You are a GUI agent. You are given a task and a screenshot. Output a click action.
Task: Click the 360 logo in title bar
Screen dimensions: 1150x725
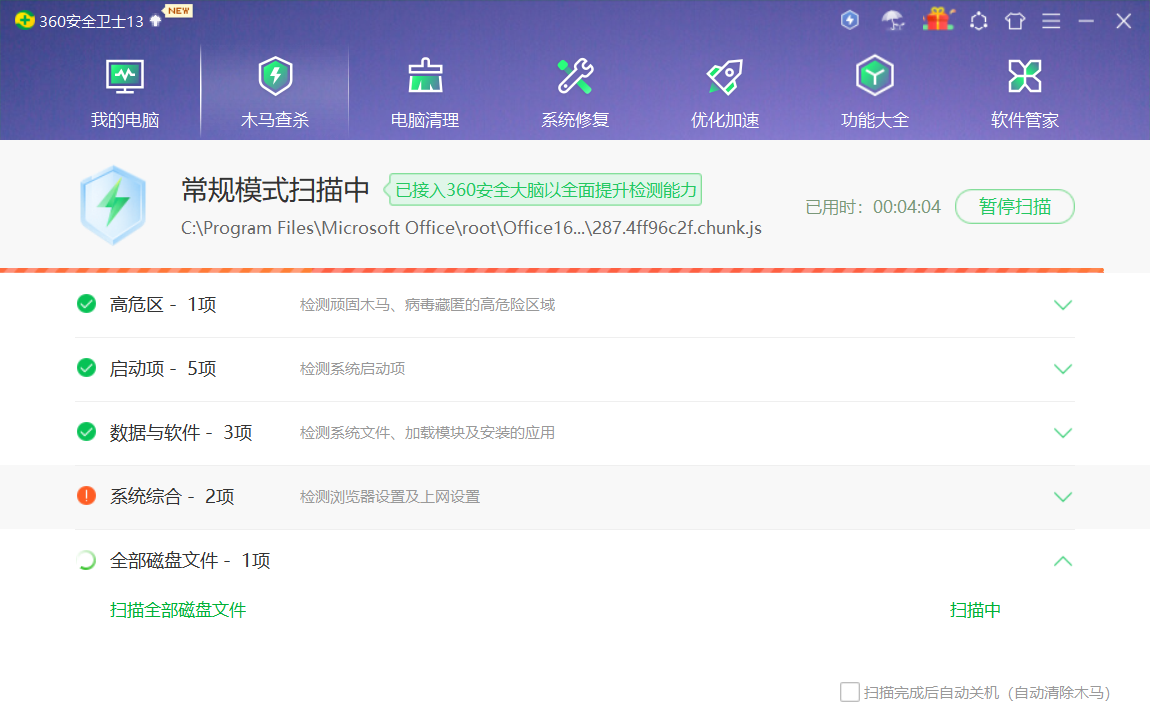(x=24, y=21)
